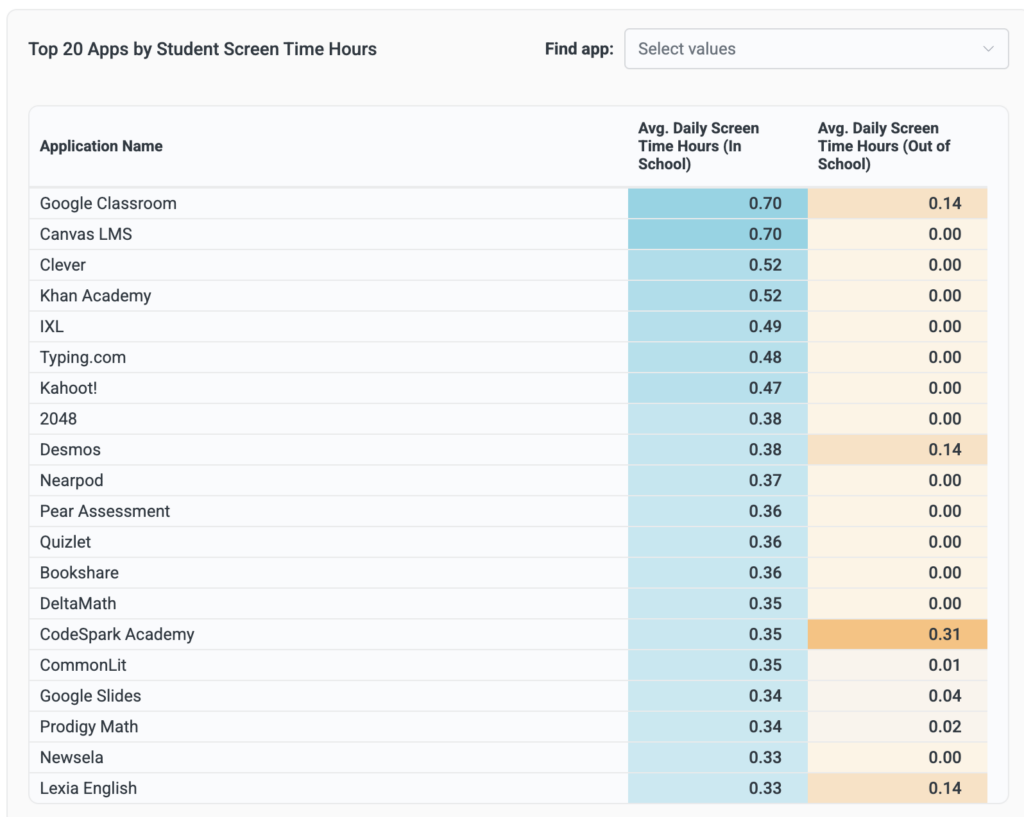
Task: Click on Khan Academy in the table
Action: (x=95, y=296)
